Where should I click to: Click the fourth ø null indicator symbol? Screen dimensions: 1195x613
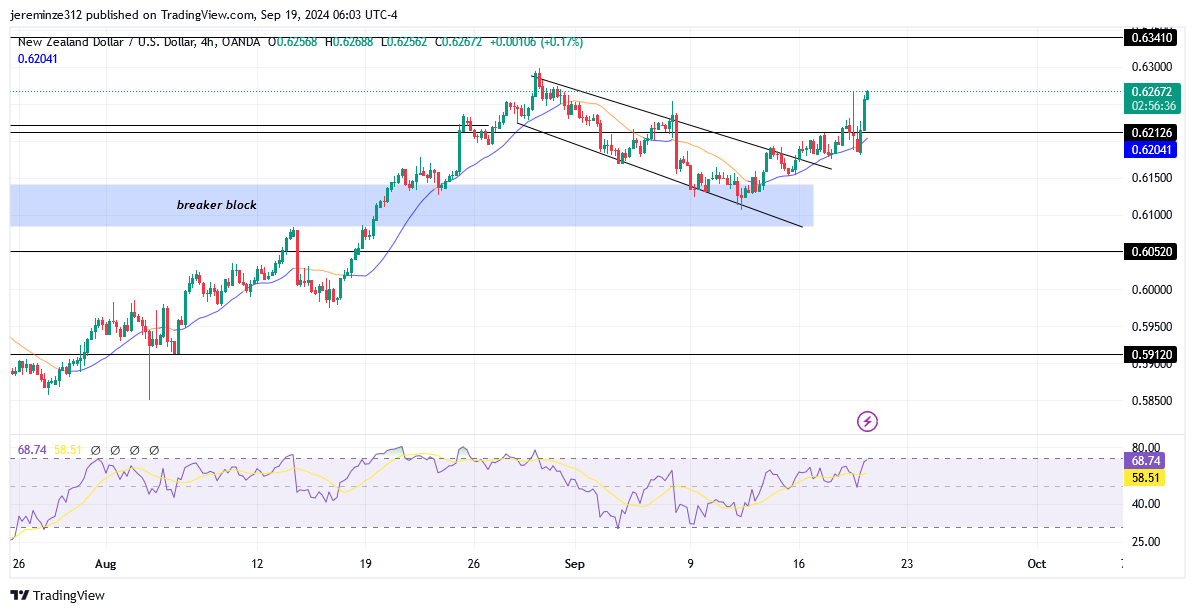click(155, 450)
